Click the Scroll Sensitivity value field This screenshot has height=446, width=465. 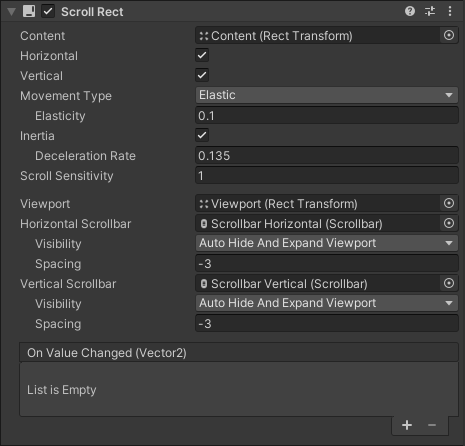pos(327,175)
